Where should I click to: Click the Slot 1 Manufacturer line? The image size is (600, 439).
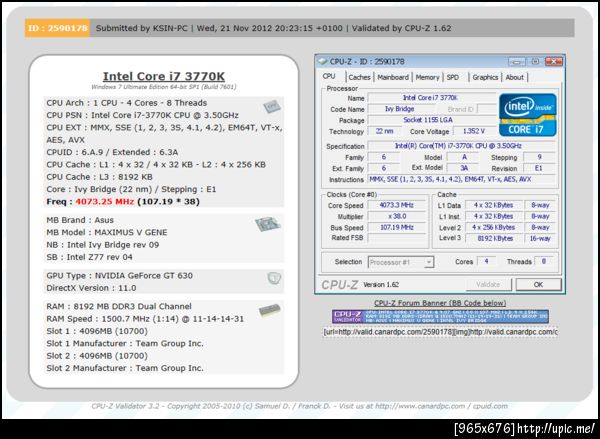click(x=125, y=343)
